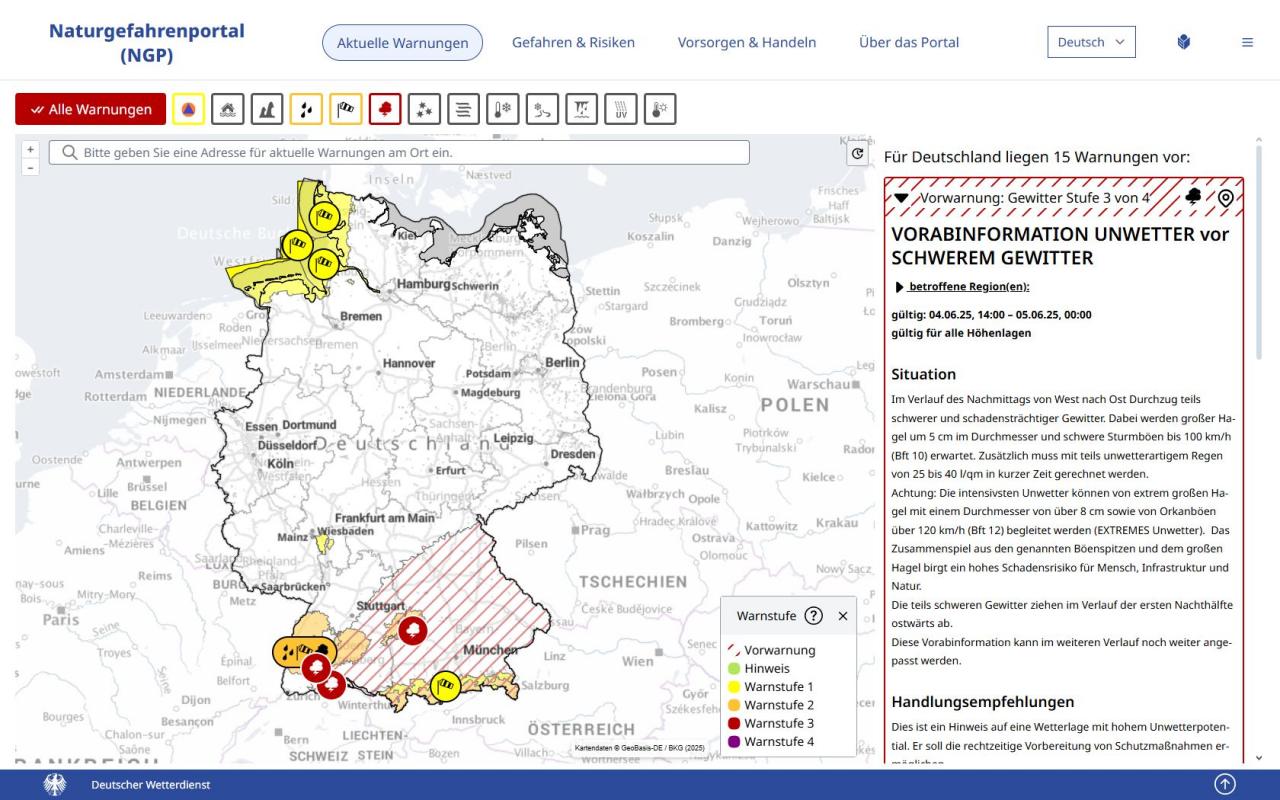This screenshot has height=800, width=1280.
Task: Click the fog warnings filter icon
Action: click(x=464, y=109)
